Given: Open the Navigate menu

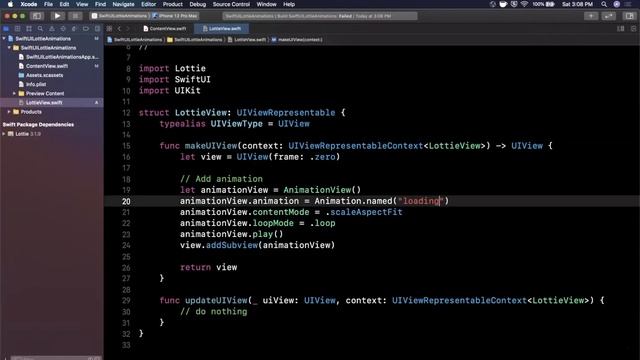Looking at the screenshot, I should (x=123, y=4).
